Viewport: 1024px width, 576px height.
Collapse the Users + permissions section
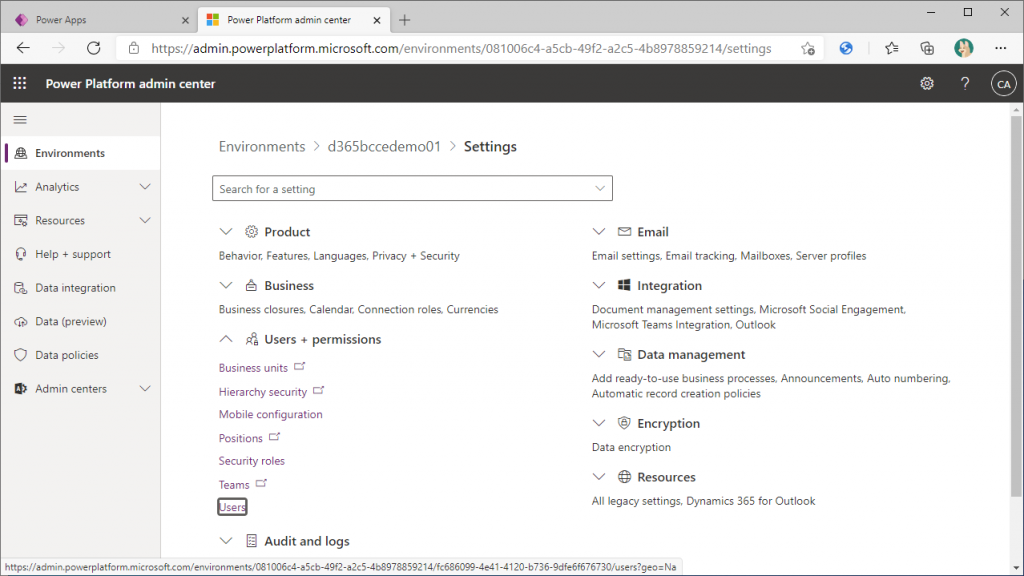click(226, 339)
